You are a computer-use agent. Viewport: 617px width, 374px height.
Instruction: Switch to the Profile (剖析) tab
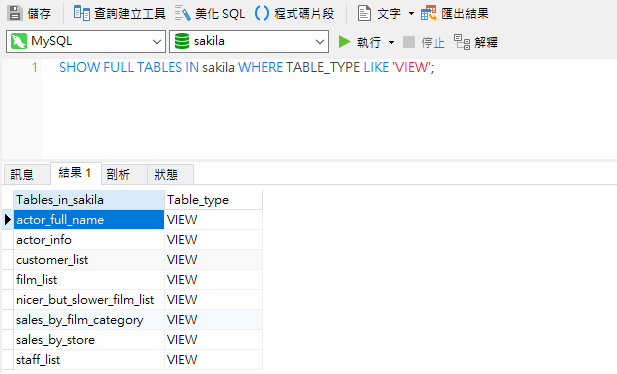[118, 174]
